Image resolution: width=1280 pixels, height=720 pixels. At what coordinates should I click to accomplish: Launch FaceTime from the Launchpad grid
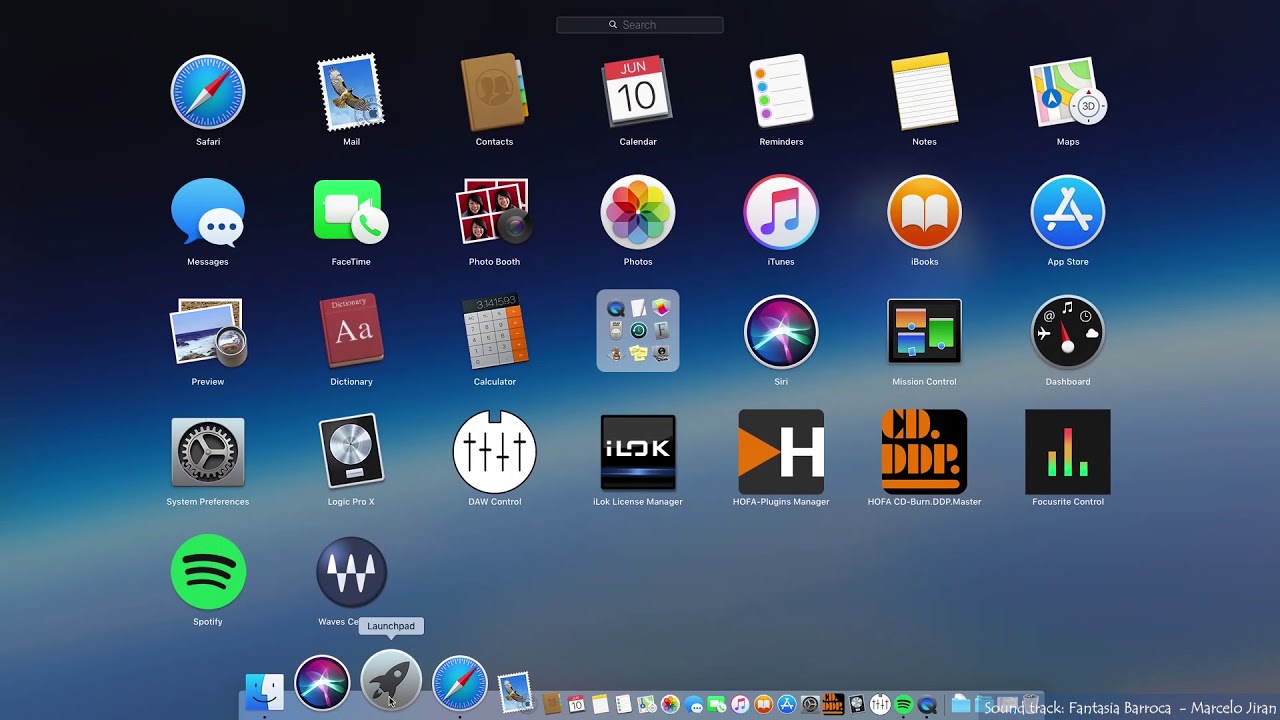point(351,212)
